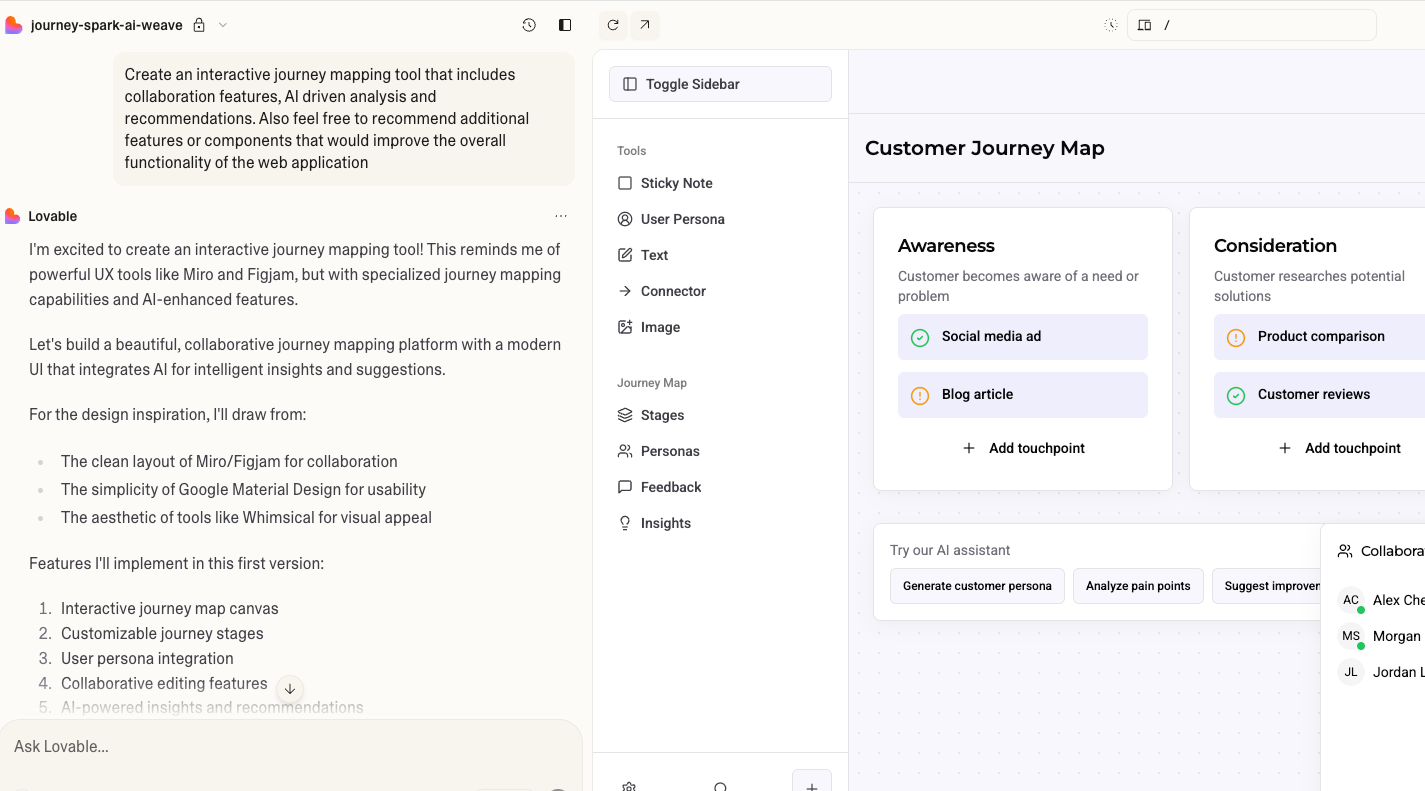Click the JL collaborator avatar

tap(1351, 672)
